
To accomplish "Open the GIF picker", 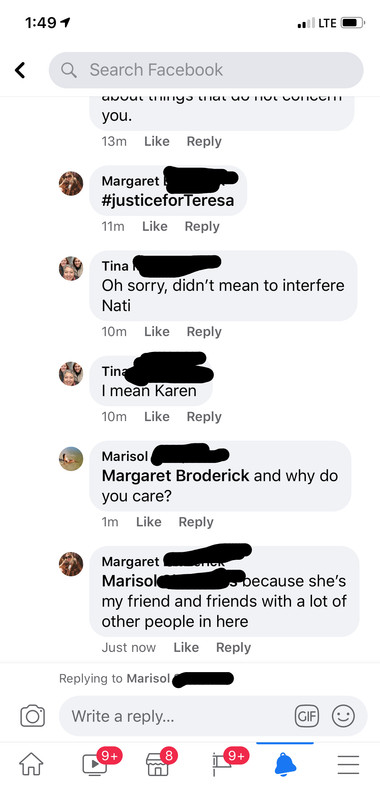I will 307,716.
